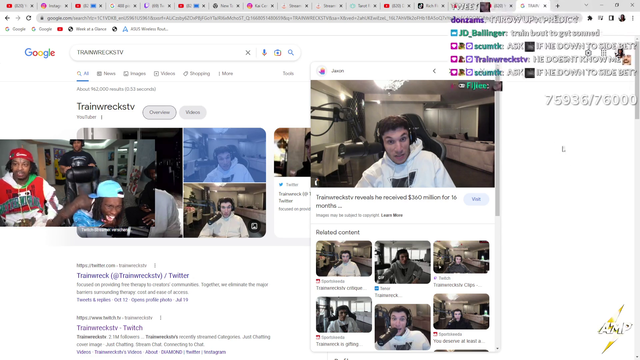The image size is (640, 360).
Task: Reload the current page
Action: click(x=28, y=18)
